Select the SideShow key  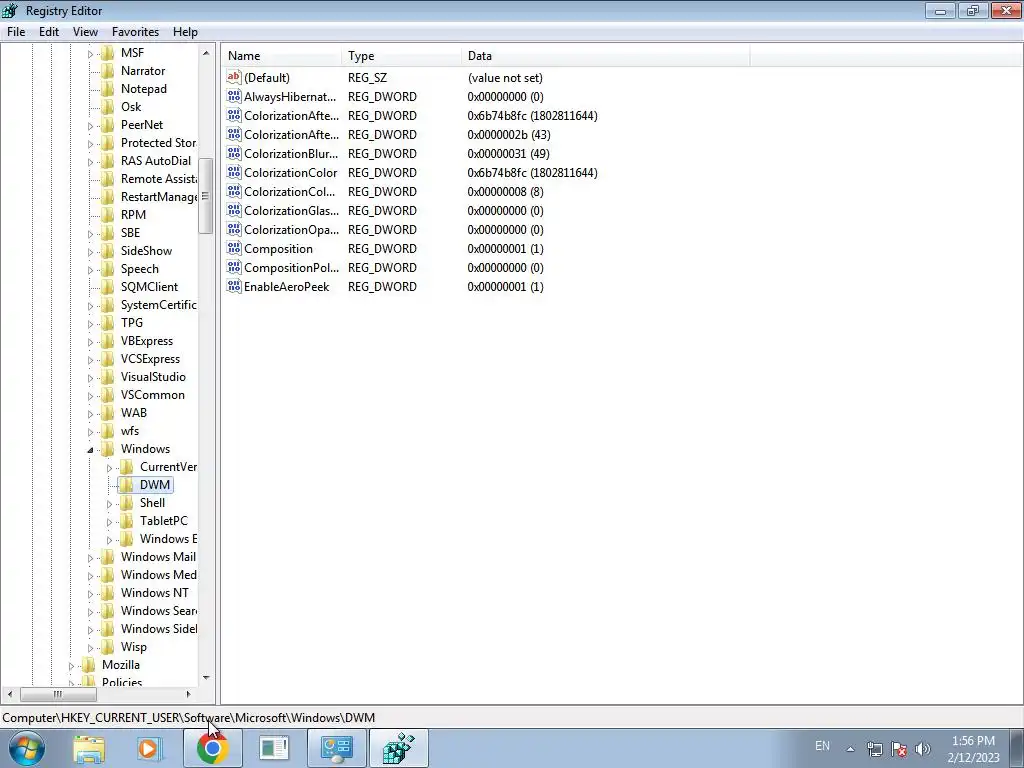pos(146,251)
